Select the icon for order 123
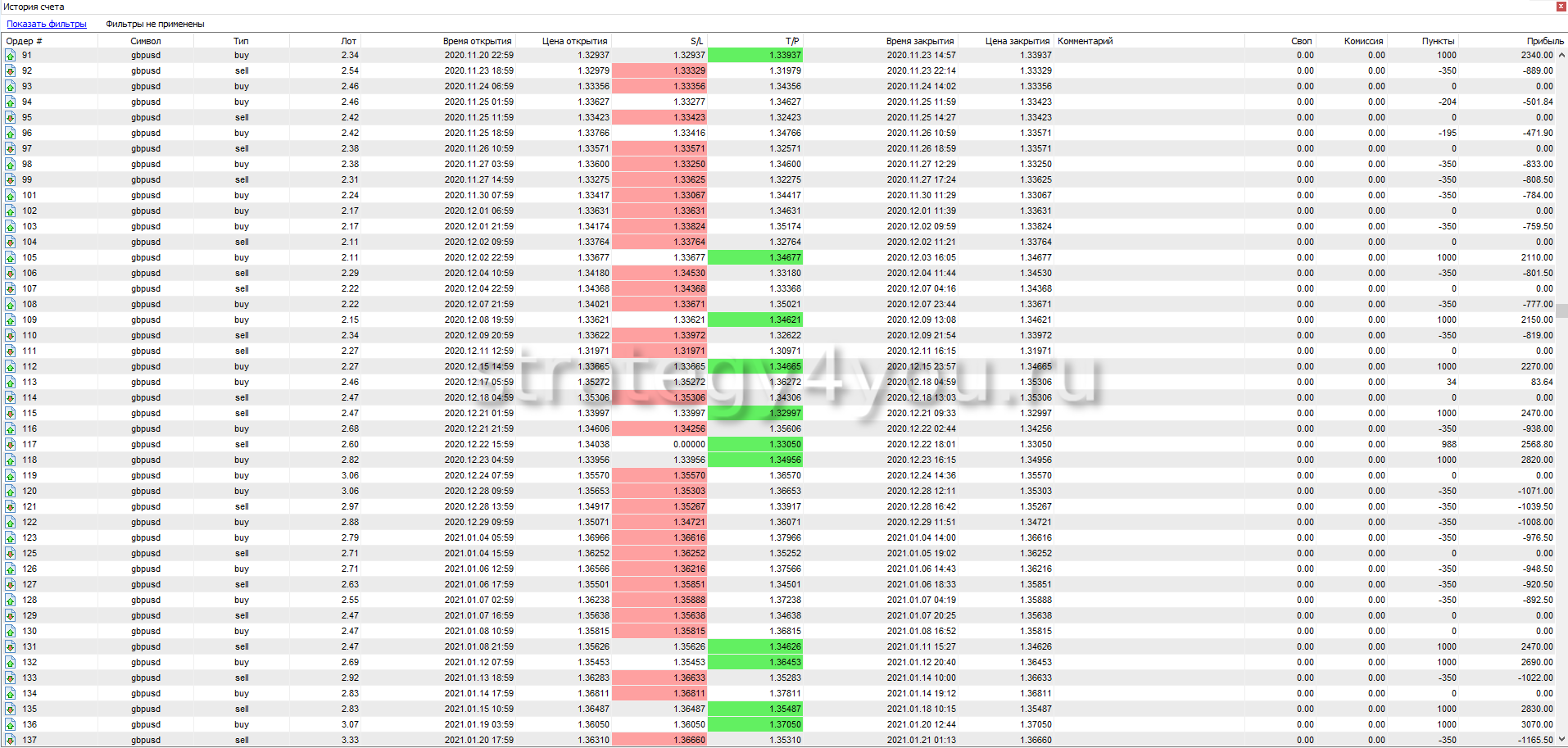Screen dimensions: 1568x748 coord(11,538)
